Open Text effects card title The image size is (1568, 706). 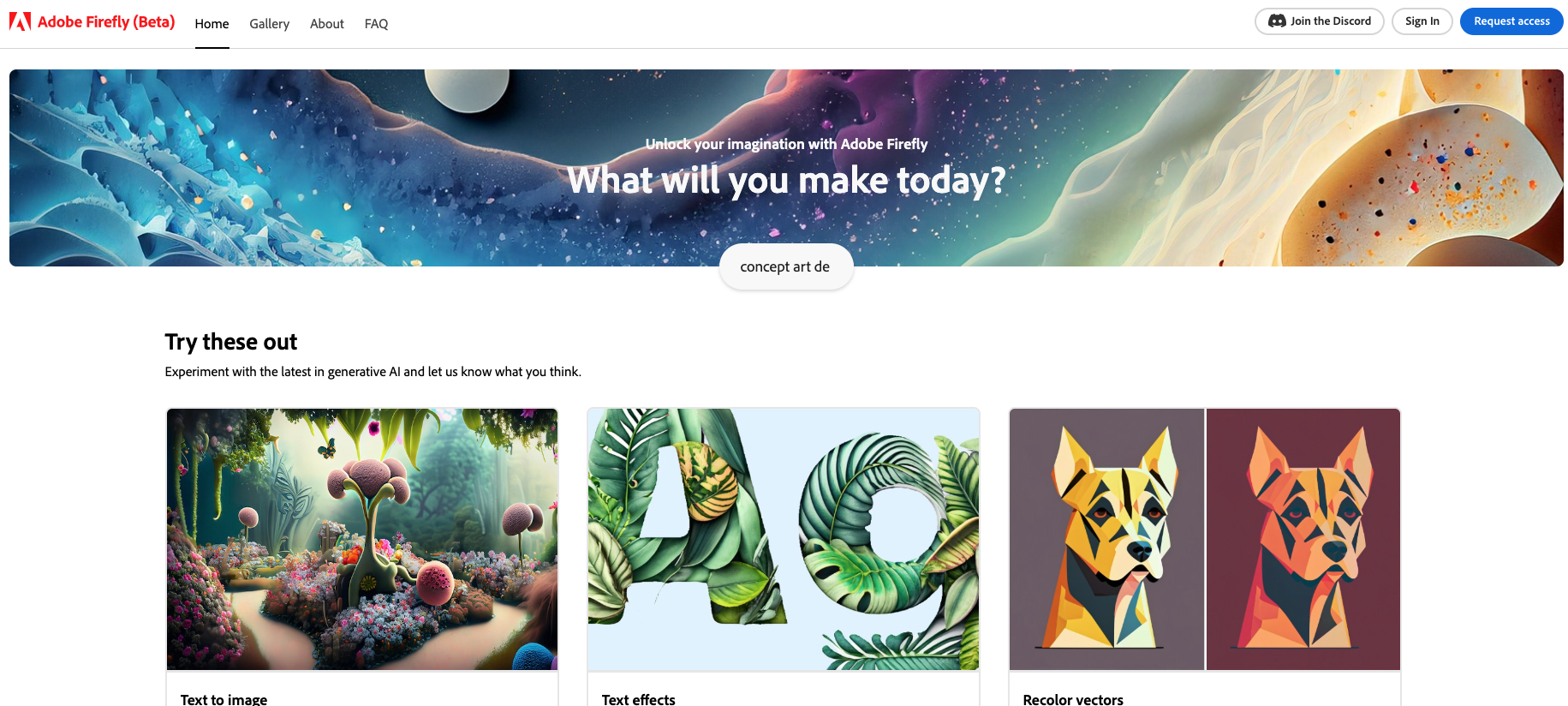[x=638, y=699]
